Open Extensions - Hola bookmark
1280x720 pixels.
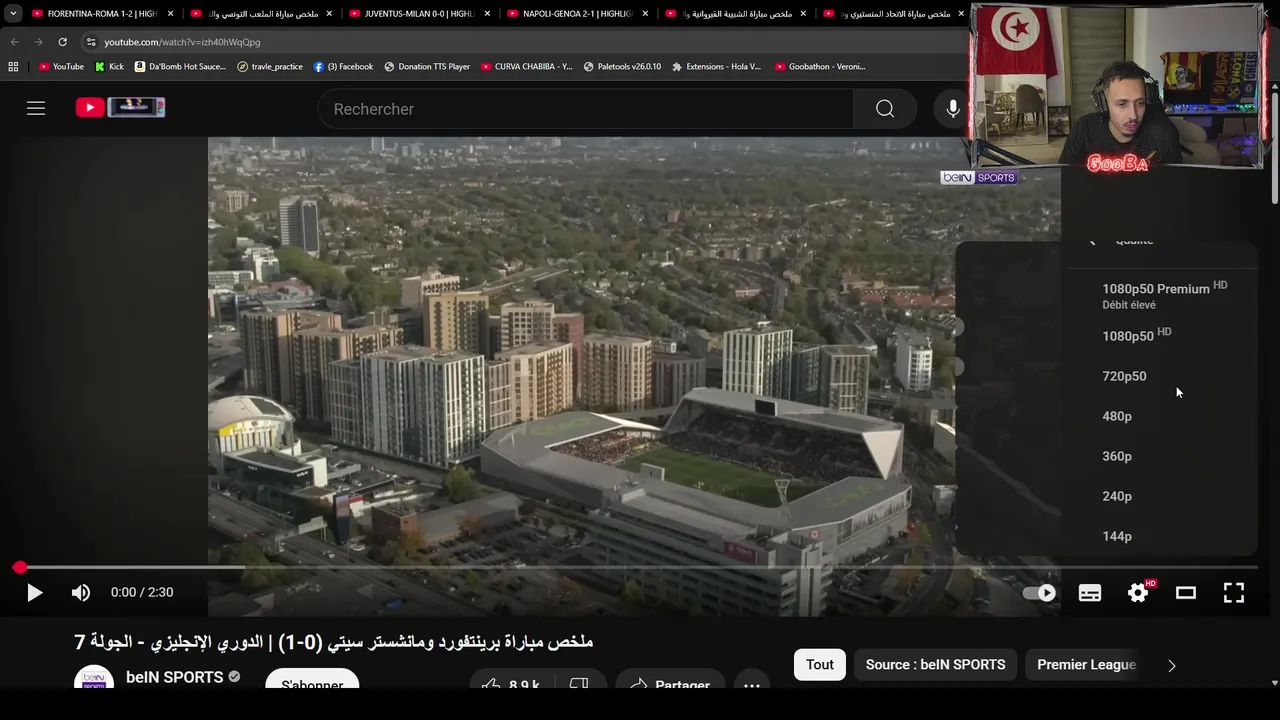click(716, 67)
